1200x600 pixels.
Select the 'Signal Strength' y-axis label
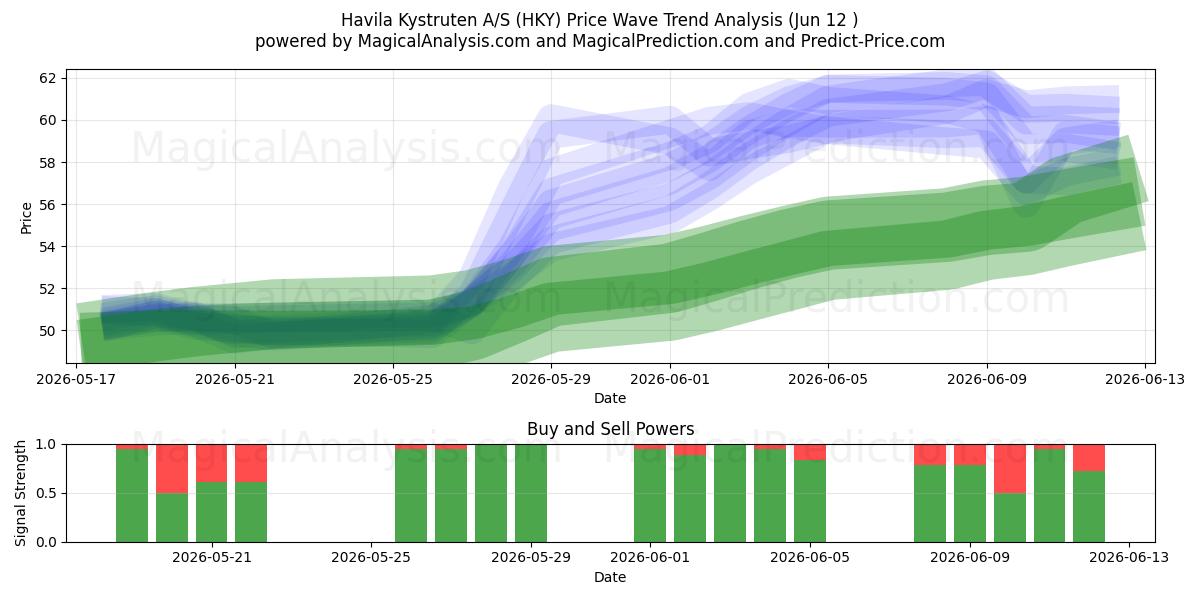pyautogui.click(x=22, y=493)
